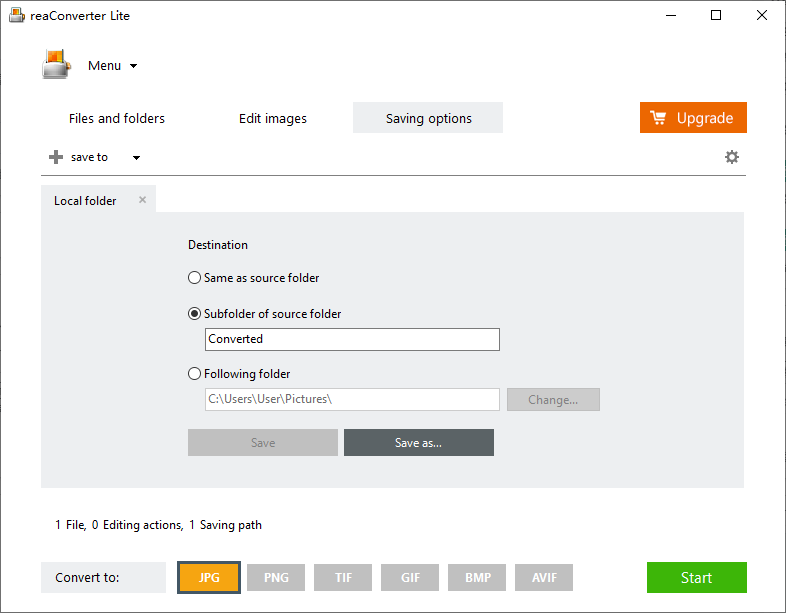Image resolution: width=786 pixels, height=613 pixels.
Task: Click the reaConverter title bar app icon
Action: pos(17,15)
